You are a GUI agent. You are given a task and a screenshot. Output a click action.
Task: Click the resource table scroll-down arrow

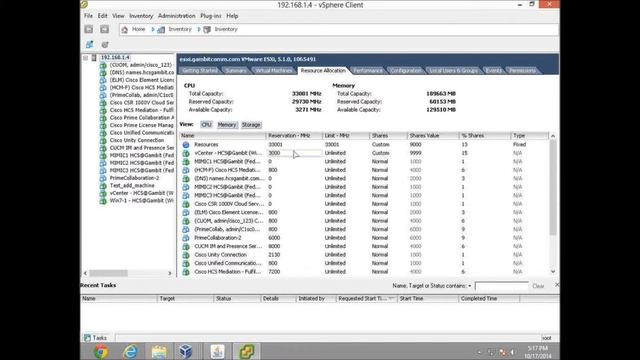tap(553, 271)
